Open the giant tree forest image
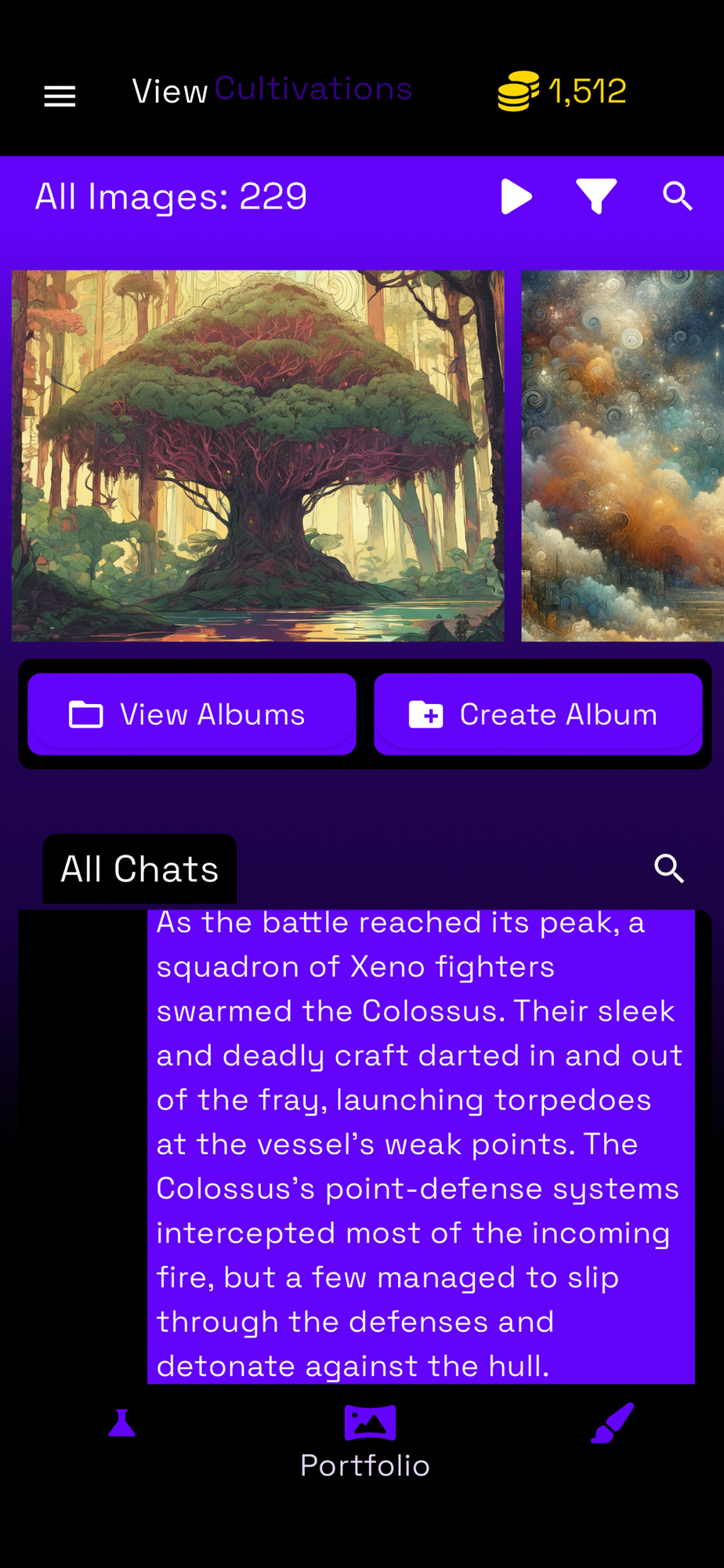724x1568 pixels. click(x=258, y=456)
